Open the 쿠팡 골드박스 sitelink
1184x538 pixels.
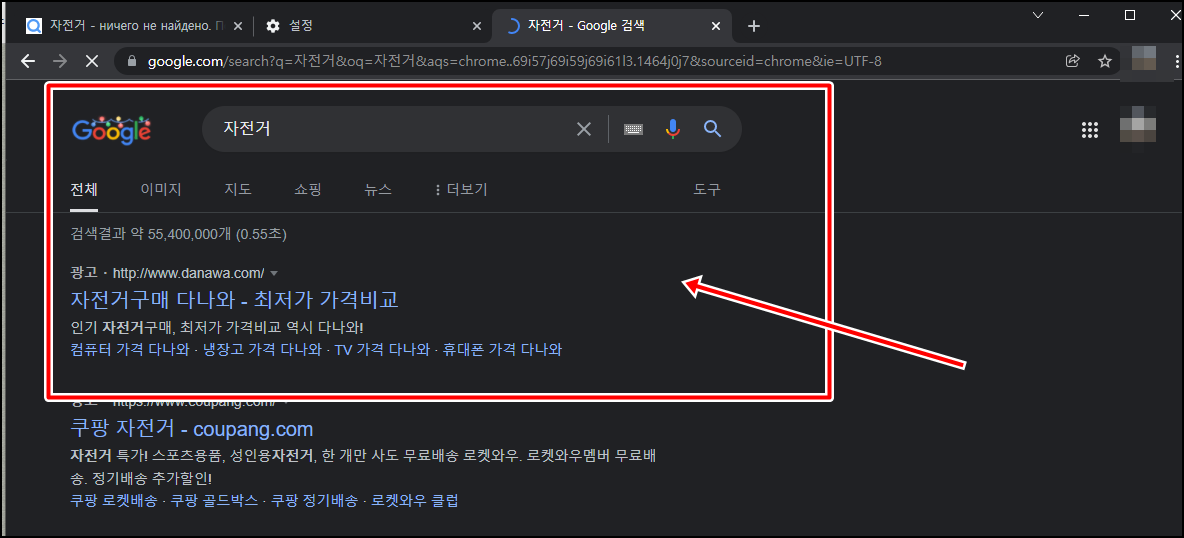pyautogui.click(x=214, y=500)
